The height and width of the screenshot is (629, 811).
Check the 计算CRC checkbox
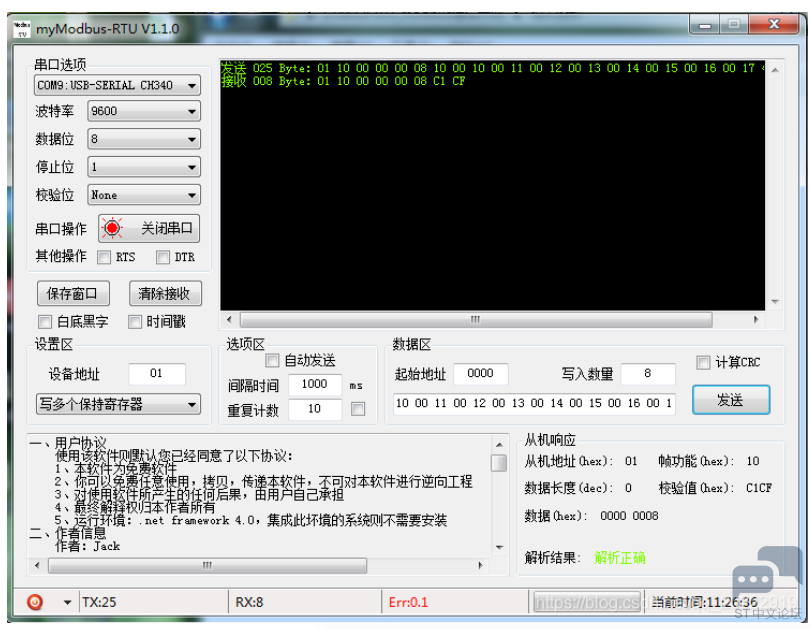(704, 362)
